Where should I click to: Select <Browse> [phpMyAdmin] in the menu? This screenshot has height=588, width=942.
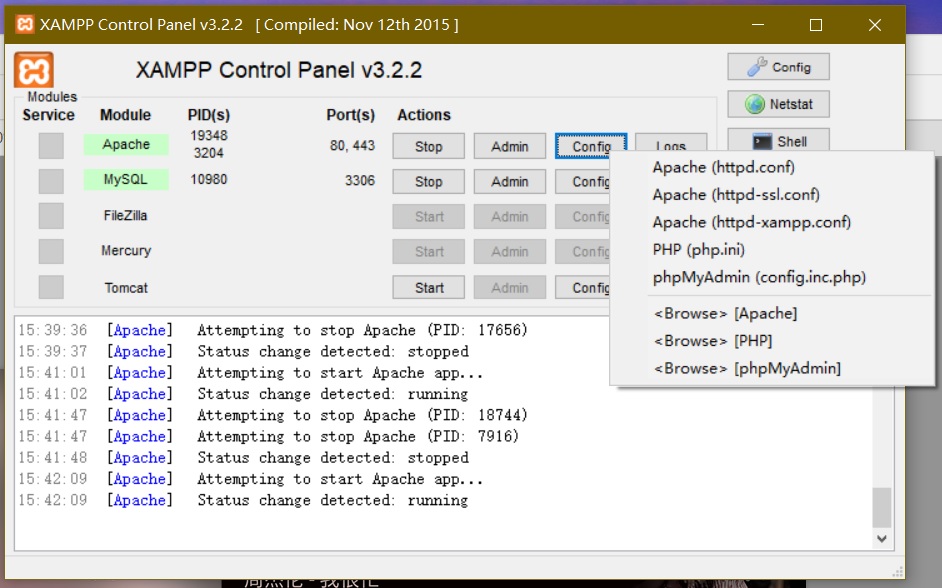click(772, 368)
